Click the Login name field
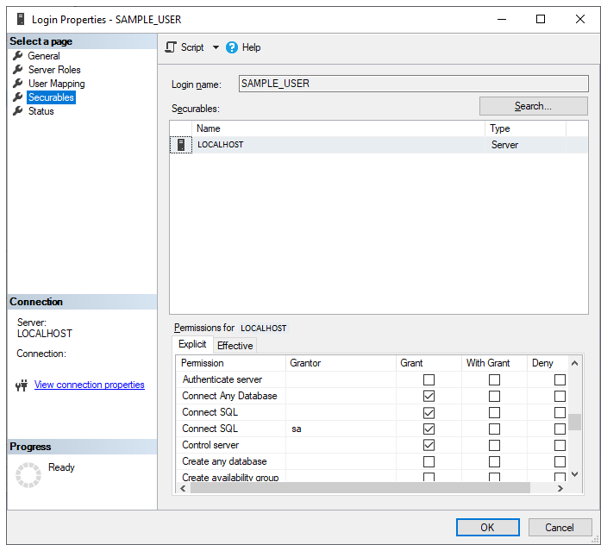Image resolution: width=610 pixels, height=553 pixels. [x=414, y=84]
